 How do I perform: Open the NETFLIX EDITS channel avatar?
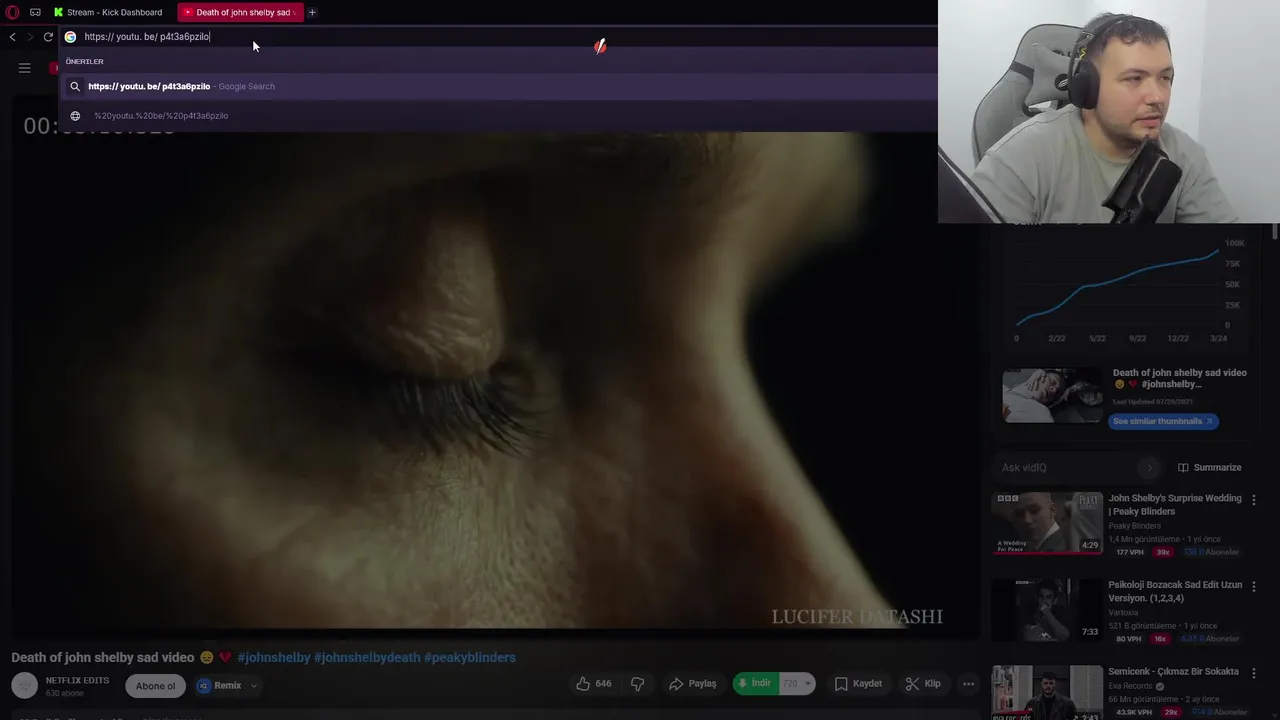tap(25, 685)
